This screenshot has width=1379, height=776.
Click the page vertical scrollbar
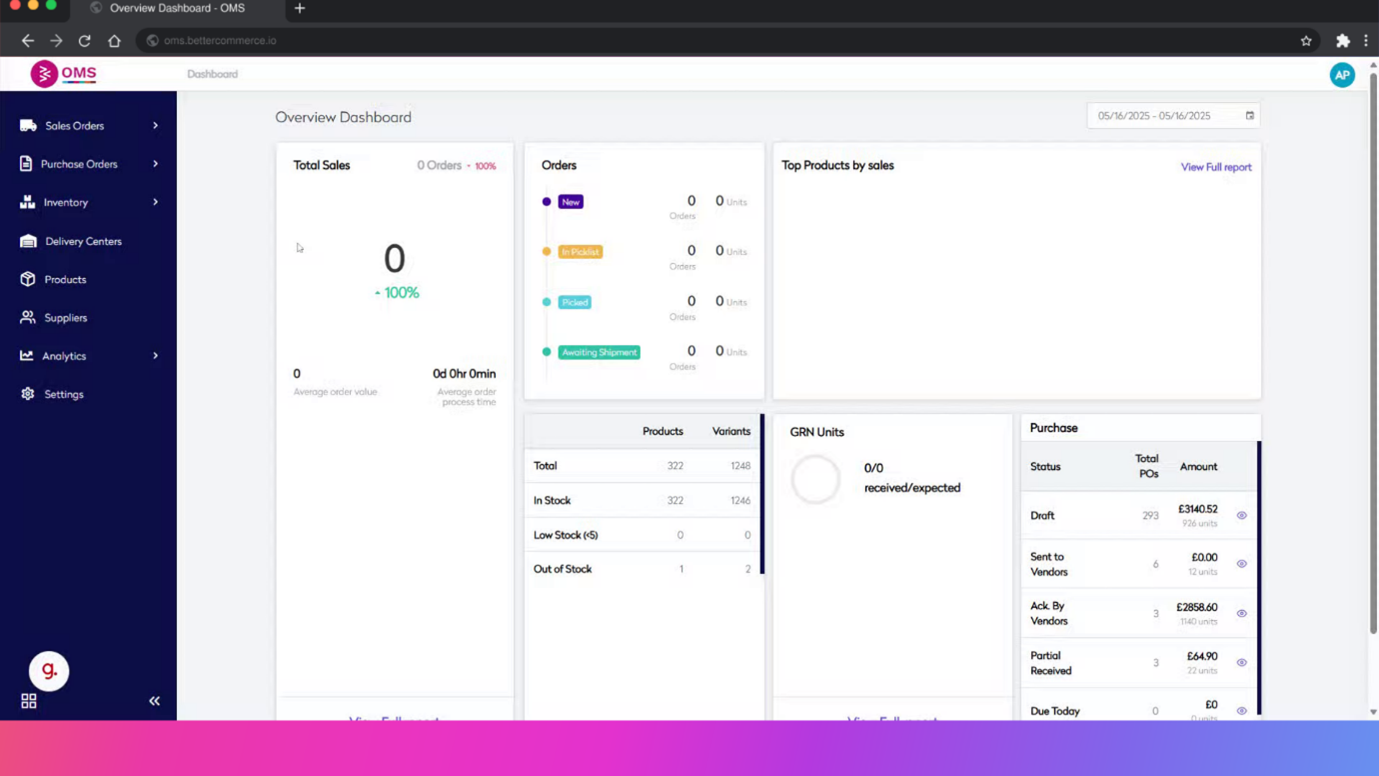pyautogui.click(x=1373, y=350)
